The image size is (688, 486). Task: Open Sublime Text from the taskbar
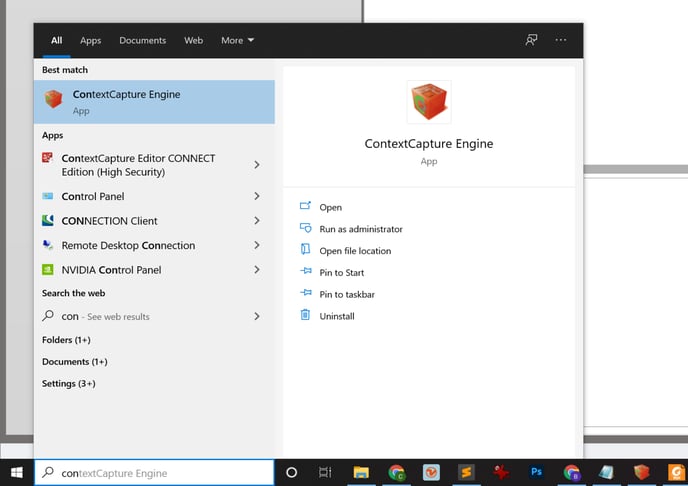click(466, 472)
